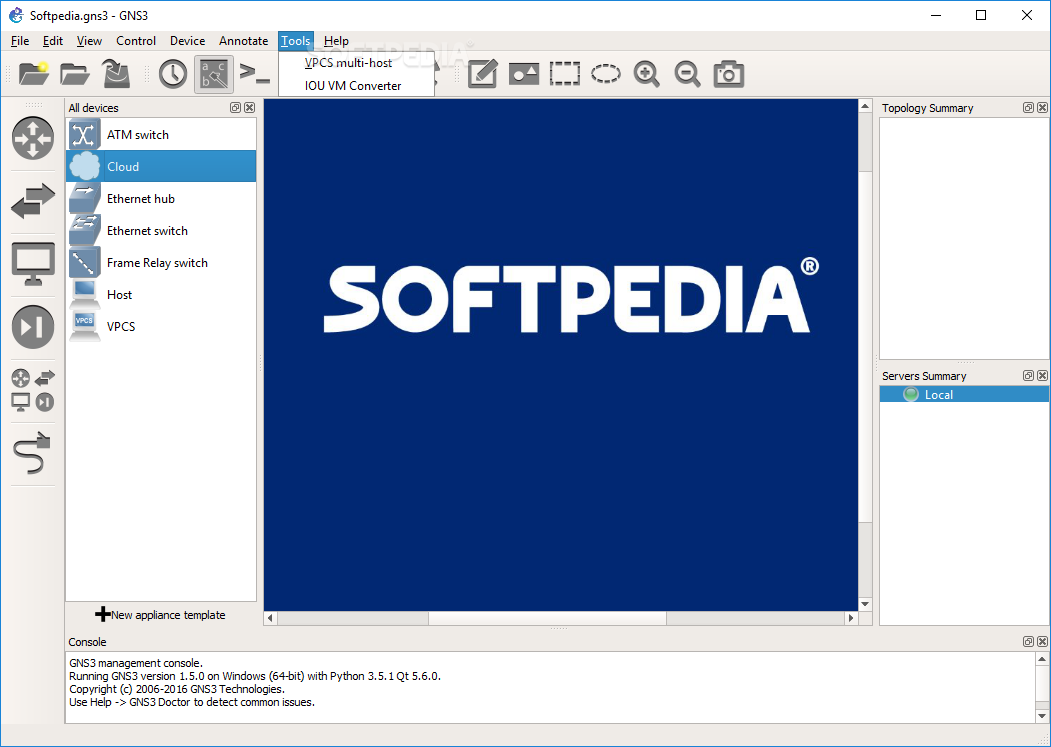The image size is (1051, 747).
Task: Click canvas horizontal scrollbar left arrow
Action: click(x=270, y=618)
